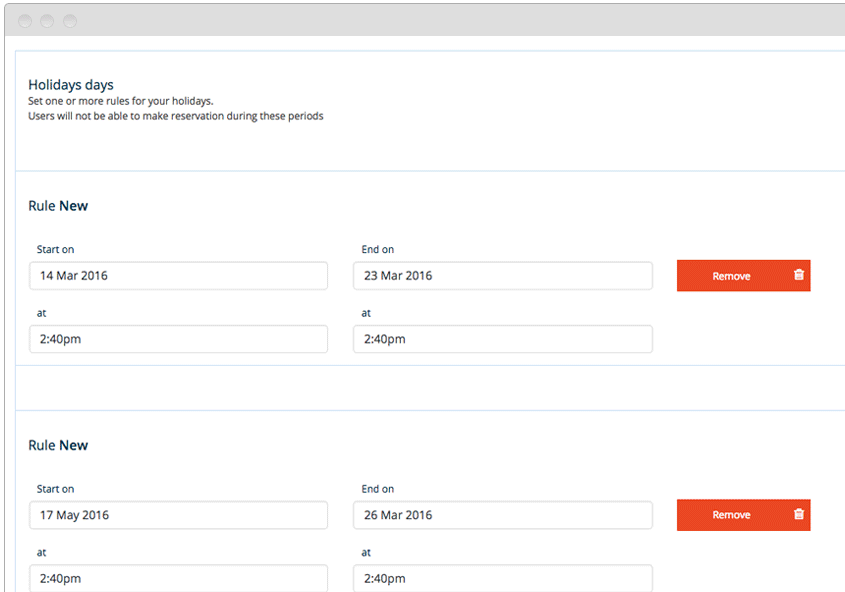
Task: Click the first window control circle
Action: [23, 20]
